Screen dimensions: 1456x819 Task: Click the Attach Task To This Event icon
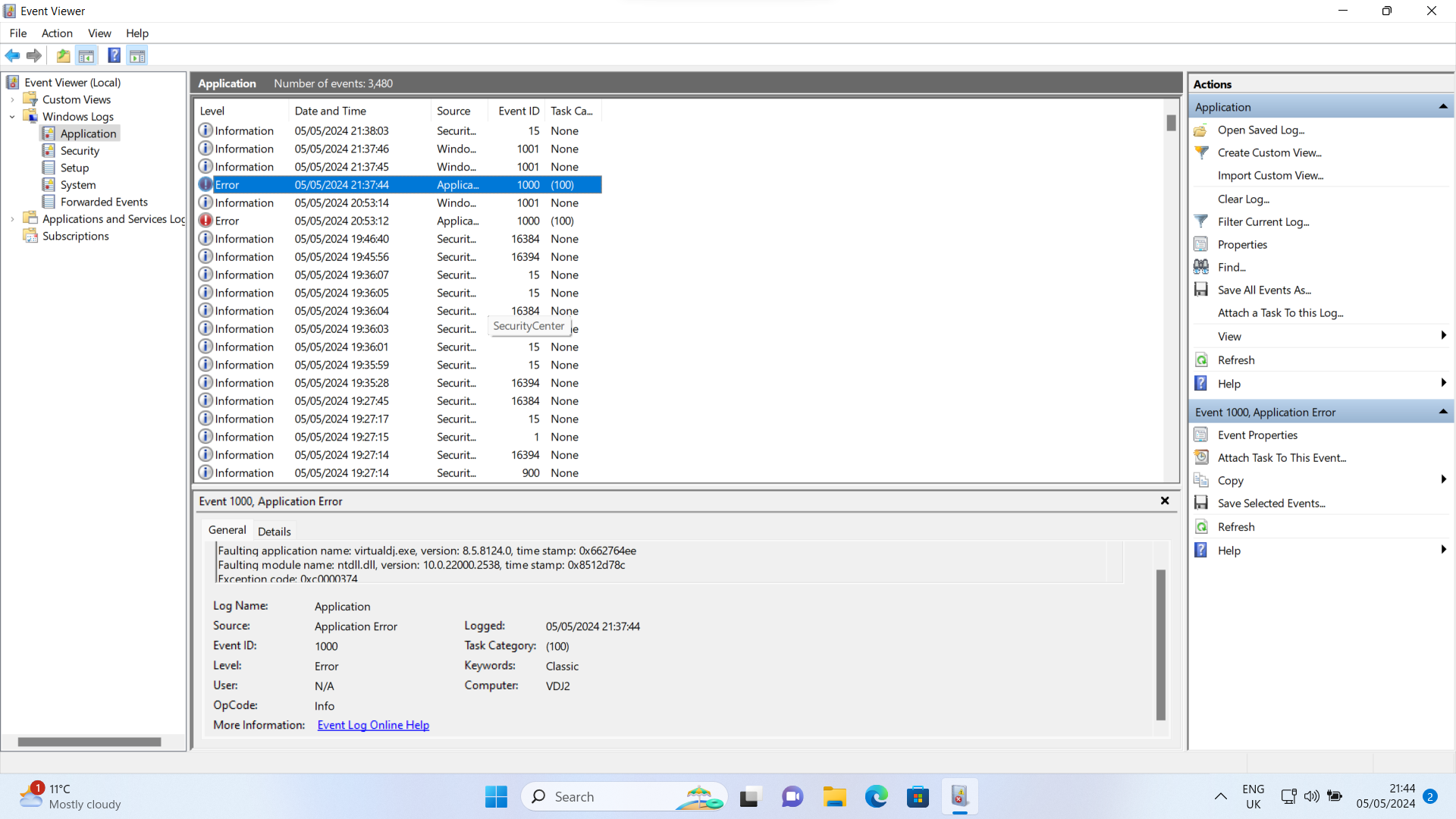[x=1201, y=457]
